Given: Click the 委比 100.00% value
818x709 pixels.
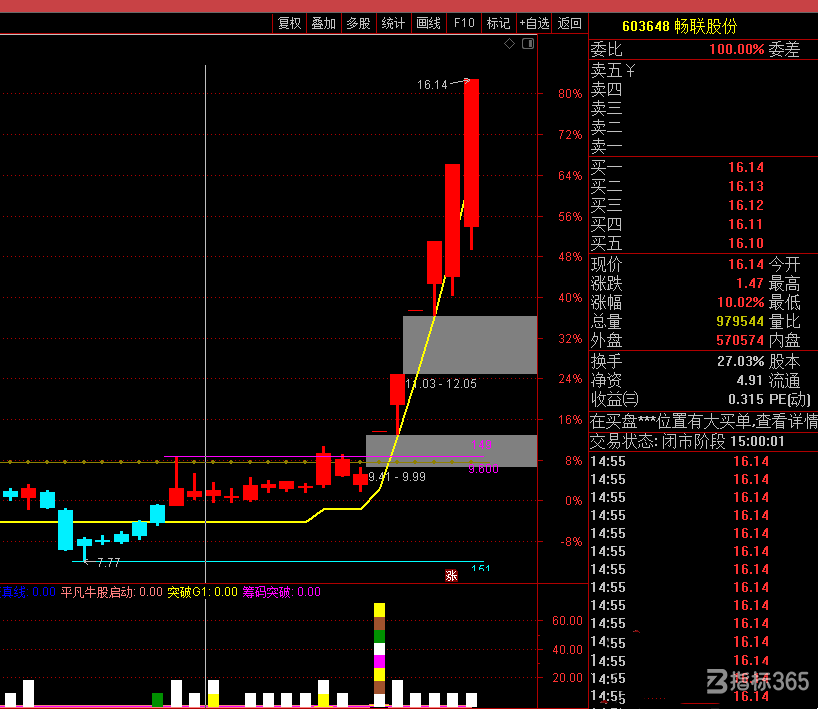Looking at the screenshot, I should point(737,50).
